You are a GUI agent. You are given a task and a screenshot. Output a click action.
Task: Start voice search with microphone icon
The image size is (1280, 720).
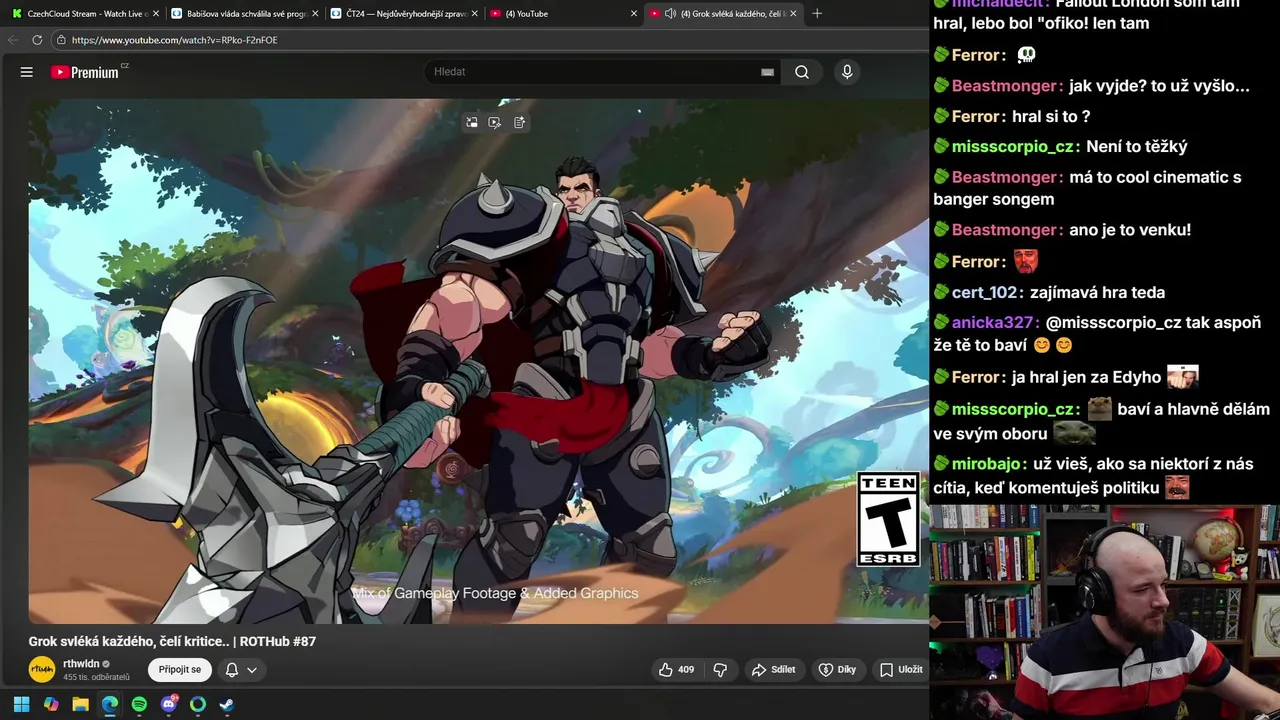click(x=847, y=72)
